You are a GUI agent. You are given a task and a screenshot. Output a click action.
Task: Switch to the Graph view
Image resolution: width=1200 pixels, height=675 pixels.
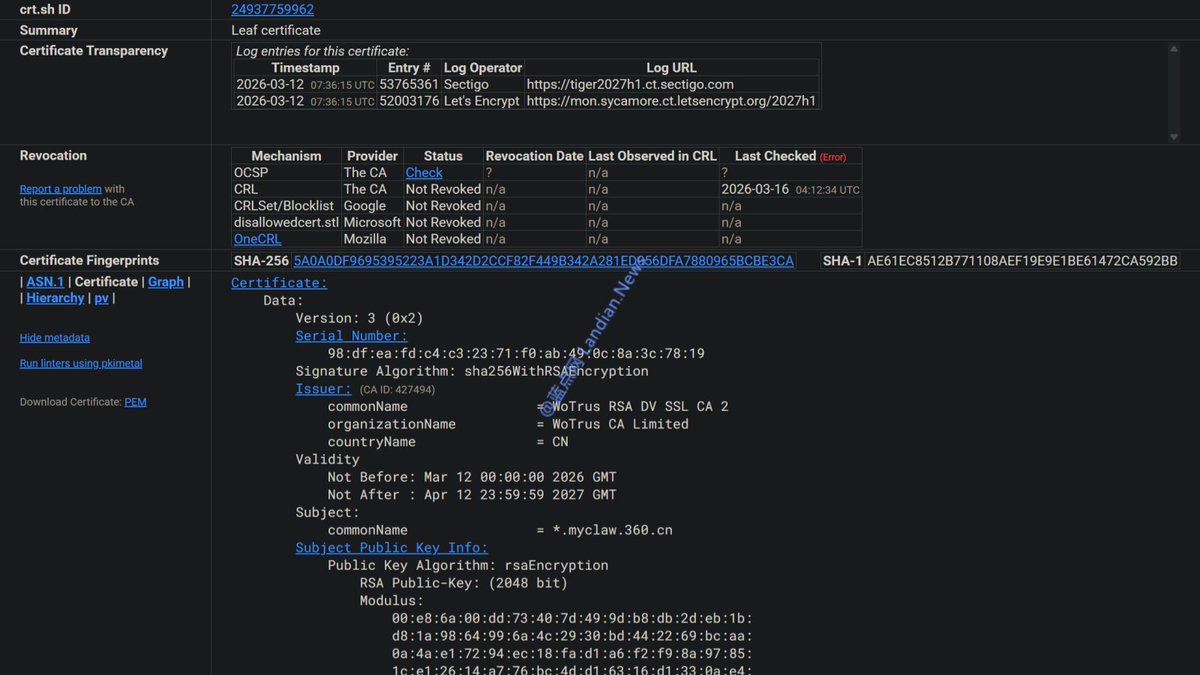pos(166,281)
